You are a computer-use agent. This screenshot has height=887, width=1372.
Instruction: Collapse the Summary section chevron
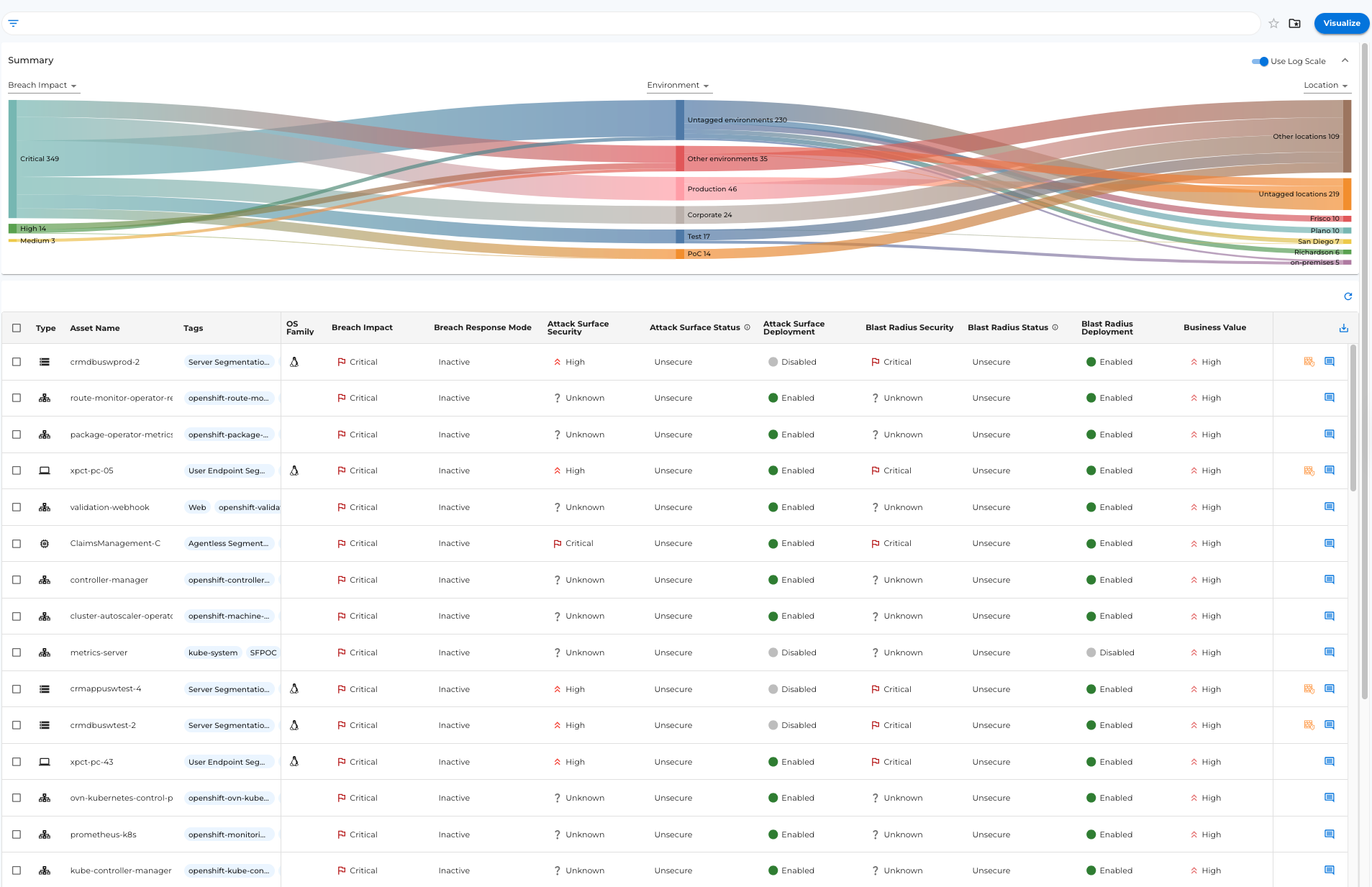(1346, 60)
